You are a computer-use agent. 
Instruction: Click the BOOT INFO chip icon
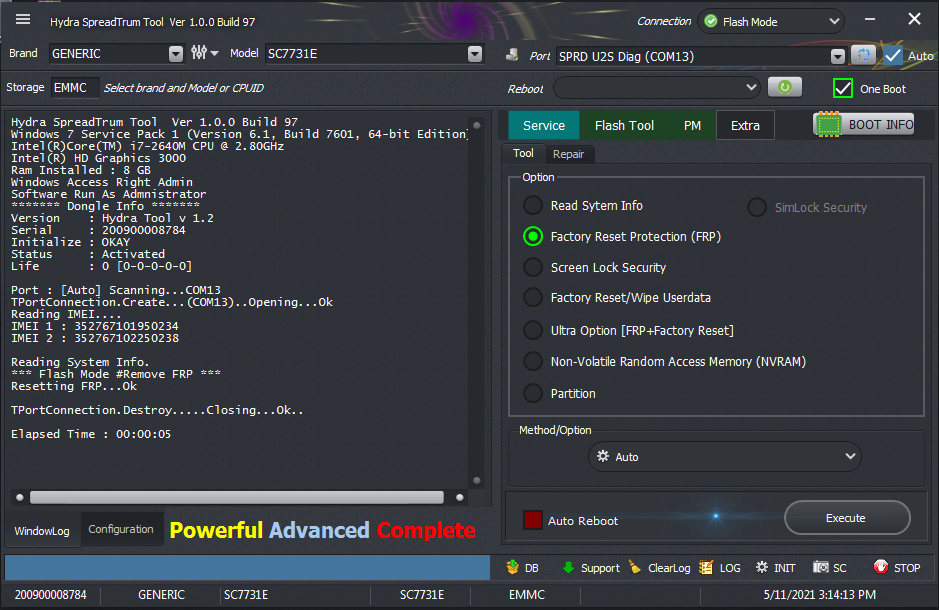(x=829, y=125)
